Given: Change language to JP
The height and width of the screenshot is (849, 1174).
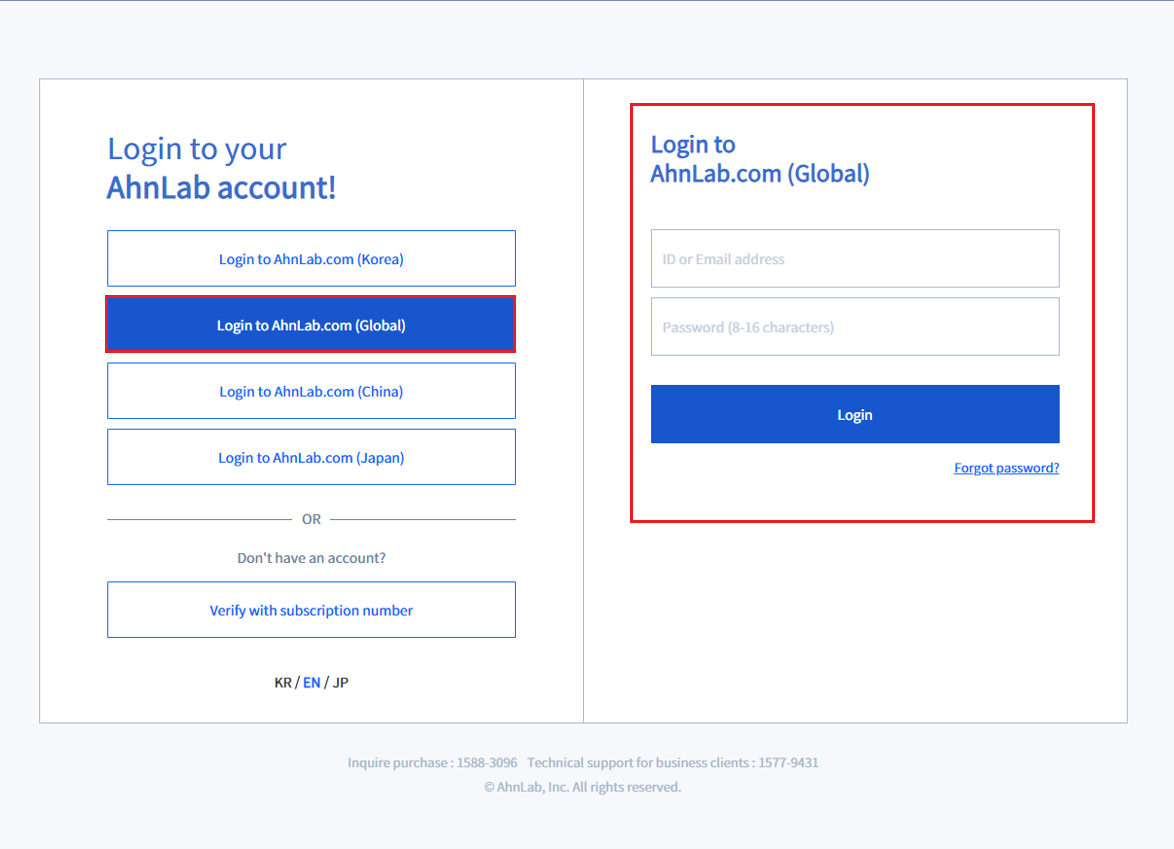Looking at the screenshot, I should point(341,683).
